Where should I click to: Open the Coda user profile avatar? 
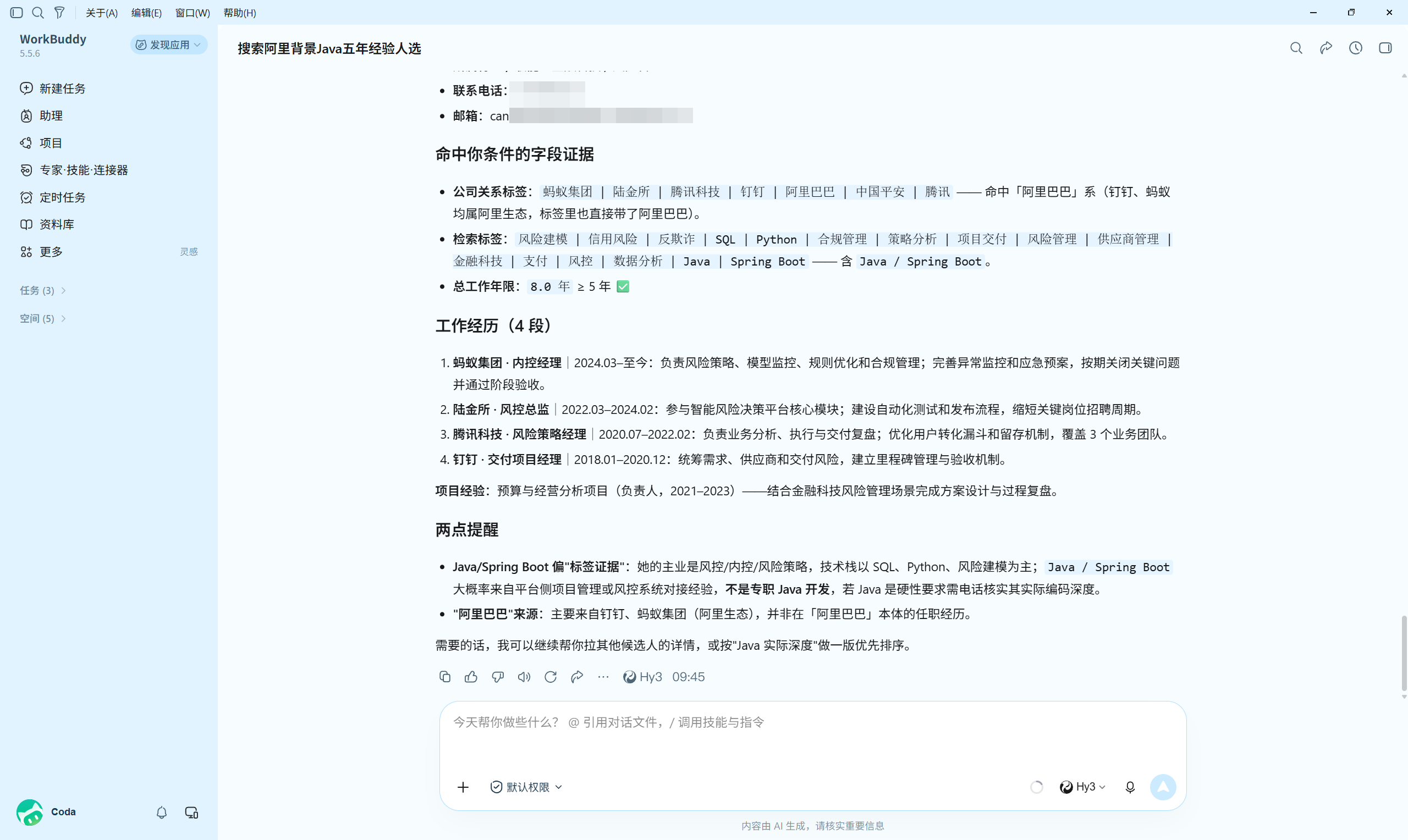[x=30, y=813]
